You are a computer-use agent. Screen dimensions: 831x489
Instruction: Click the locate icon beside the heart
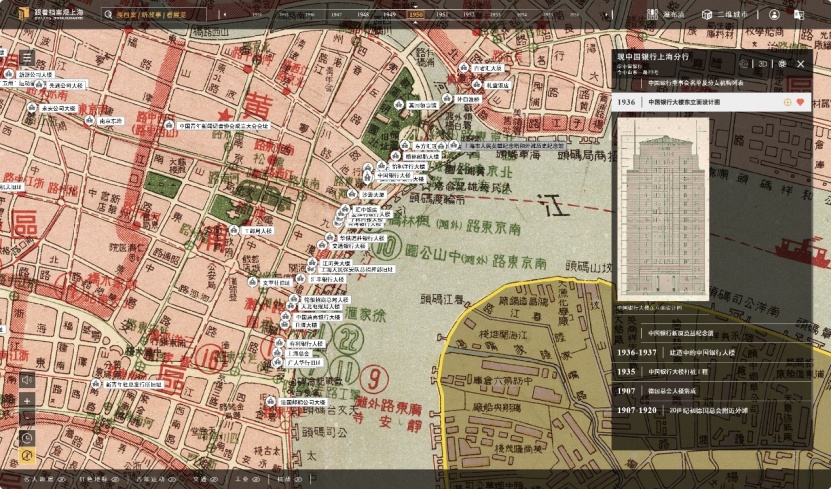click(788, 102)
